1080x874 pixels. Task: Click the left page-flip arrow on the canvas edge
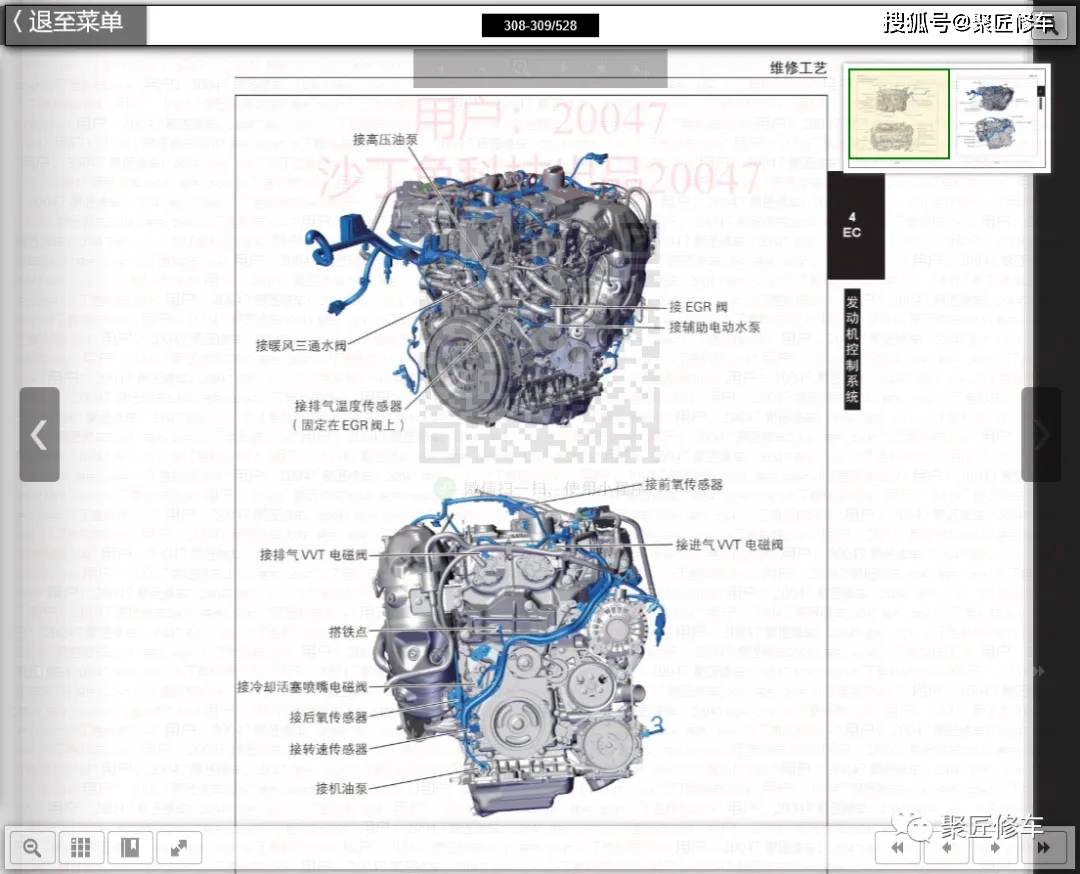coord(39,435)
